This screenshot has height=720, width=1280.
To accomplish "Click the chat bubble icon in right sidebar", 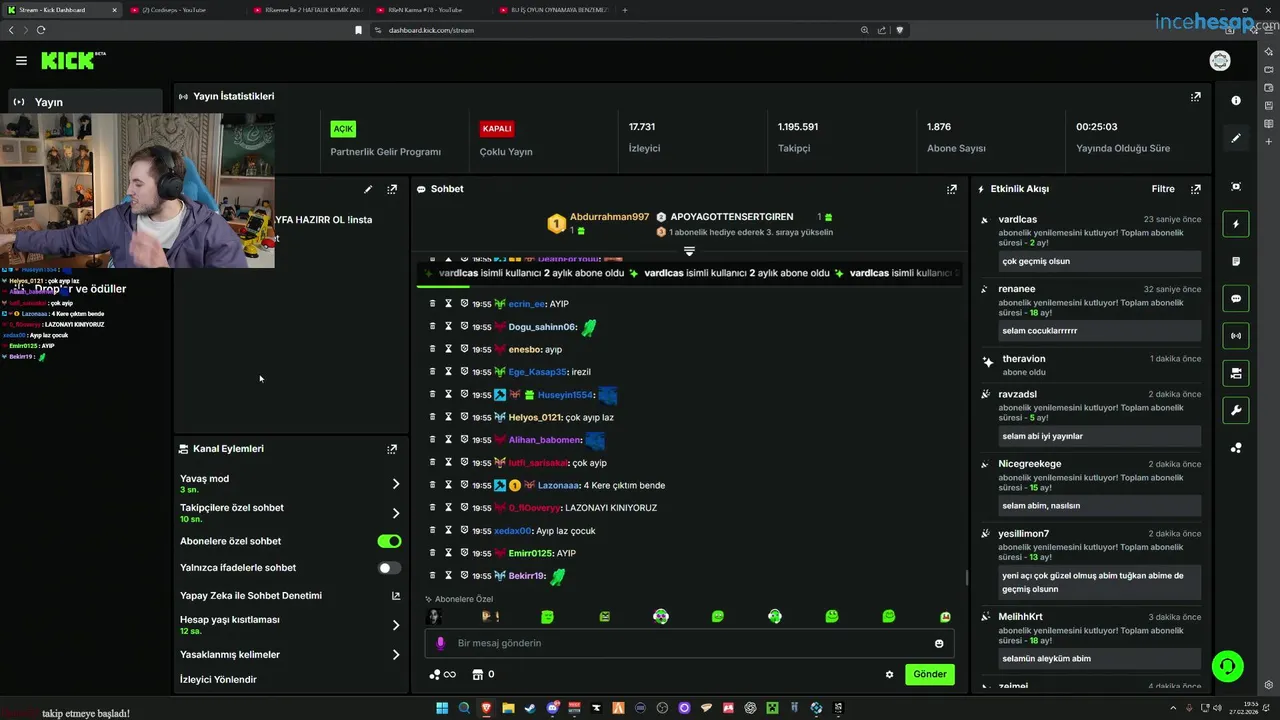I will (x=1236, y=298).
